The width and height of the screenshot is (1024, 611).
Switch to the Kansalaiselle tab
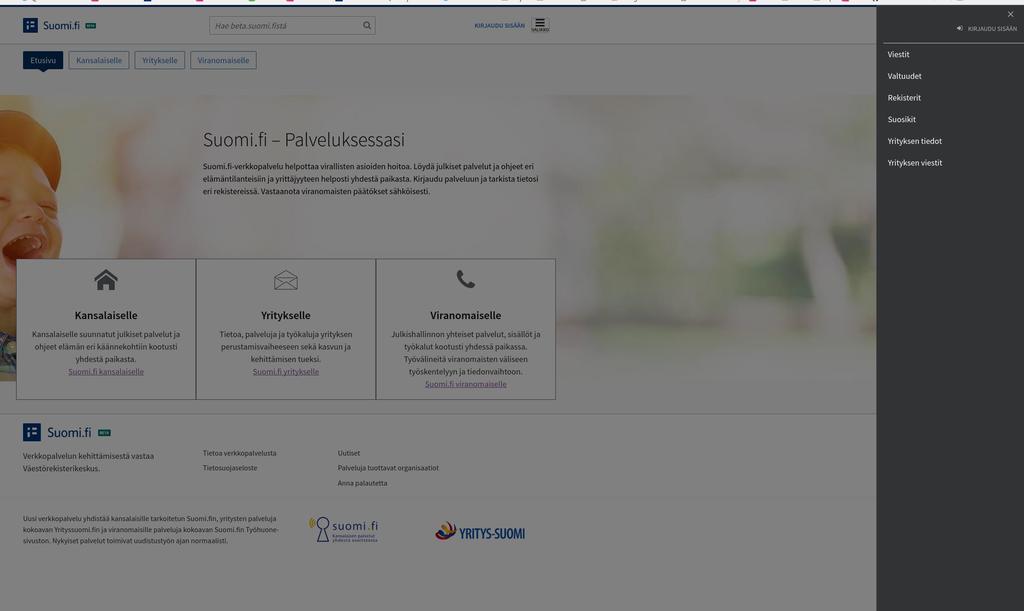[x=99, y=60]
